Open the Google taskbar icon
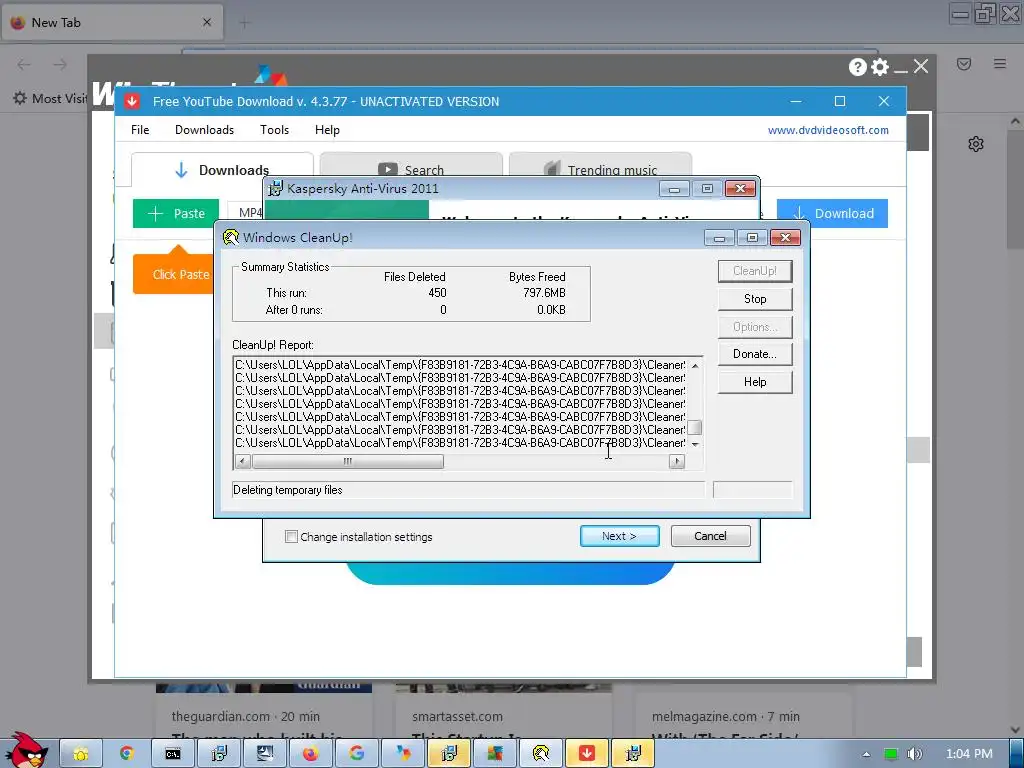 pos(356,754)
